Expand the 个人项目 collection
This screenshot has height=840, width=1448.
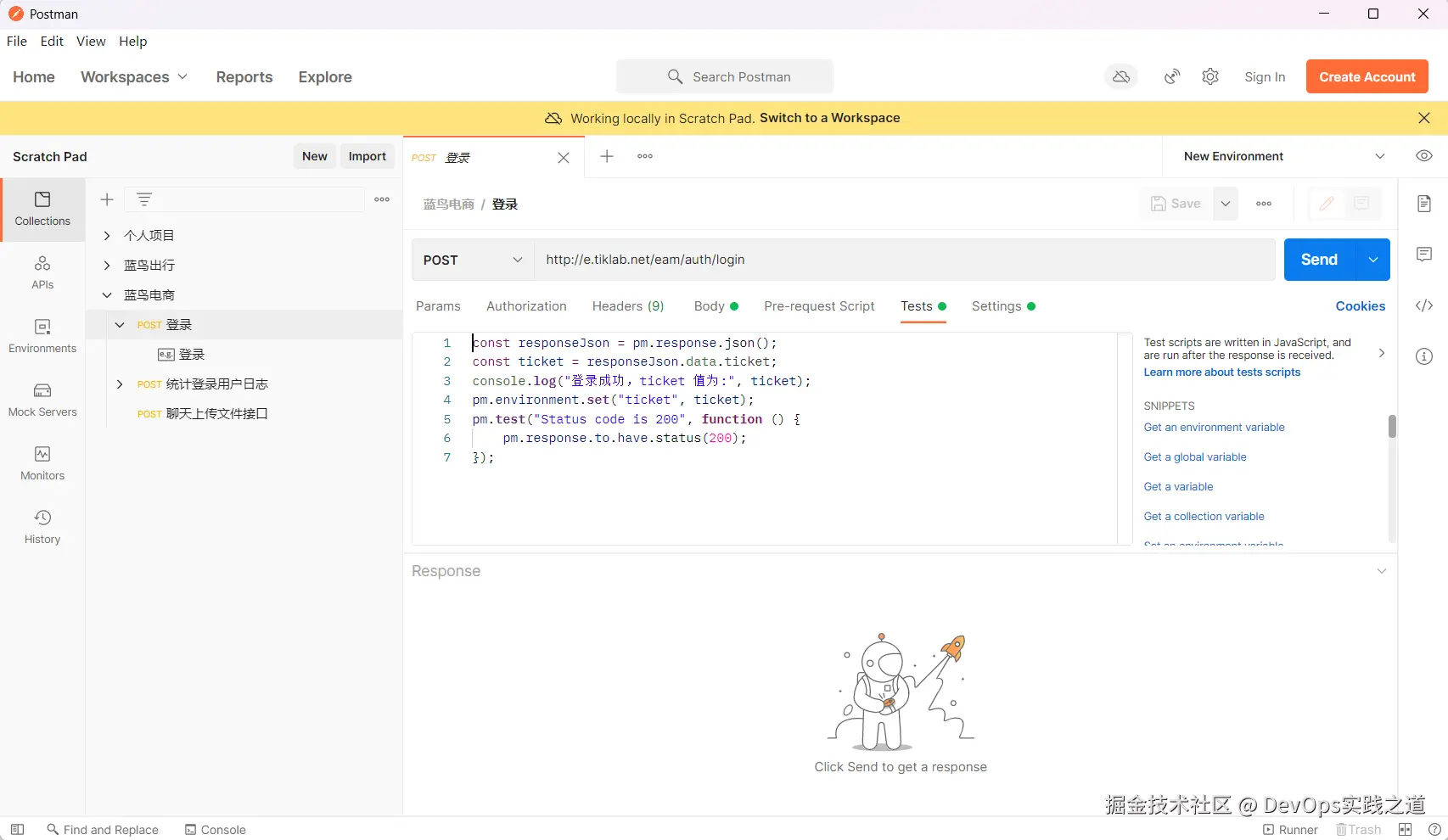point(107,235)
